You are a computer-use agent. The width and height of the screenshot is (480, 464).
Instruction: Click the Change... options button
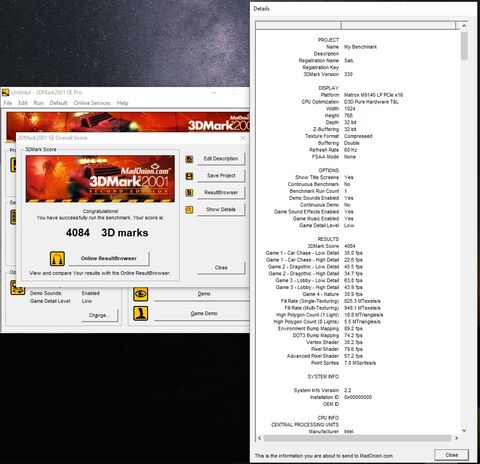tap(99, 315)
